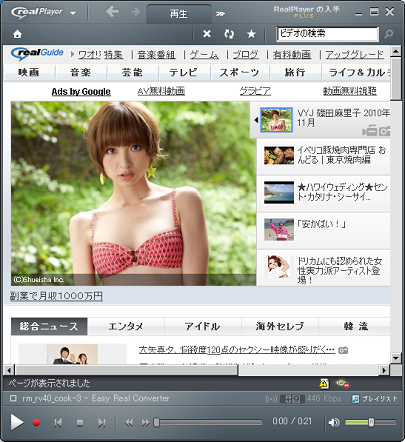Select the スポーツ category tab
Image resolution: width=405 pixels, height=442 pixels.
pos(240,72)
